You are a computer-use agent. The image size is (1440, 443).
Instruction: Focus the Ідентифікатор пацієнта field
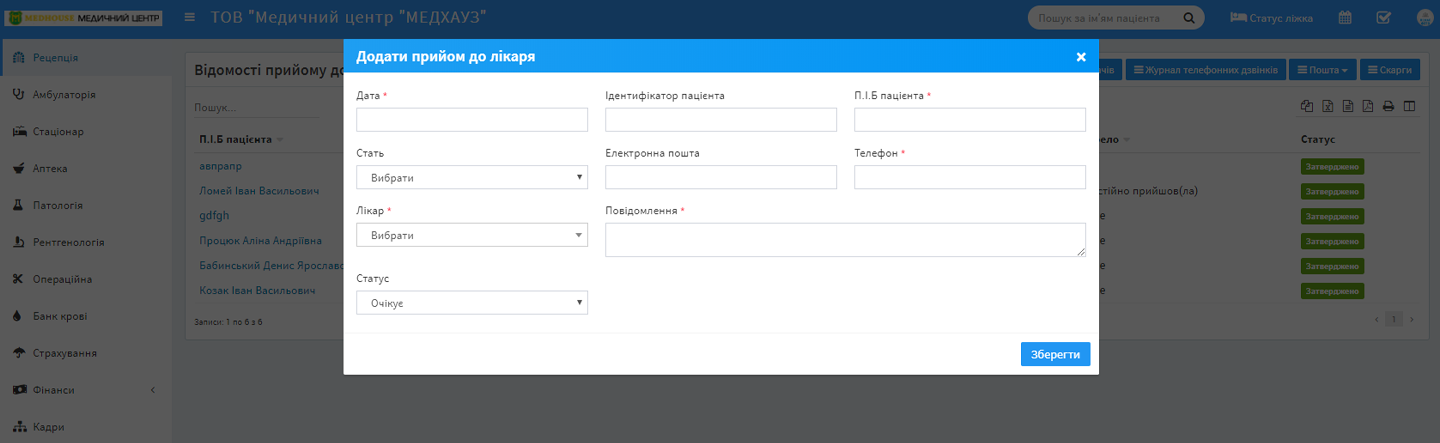721,120
